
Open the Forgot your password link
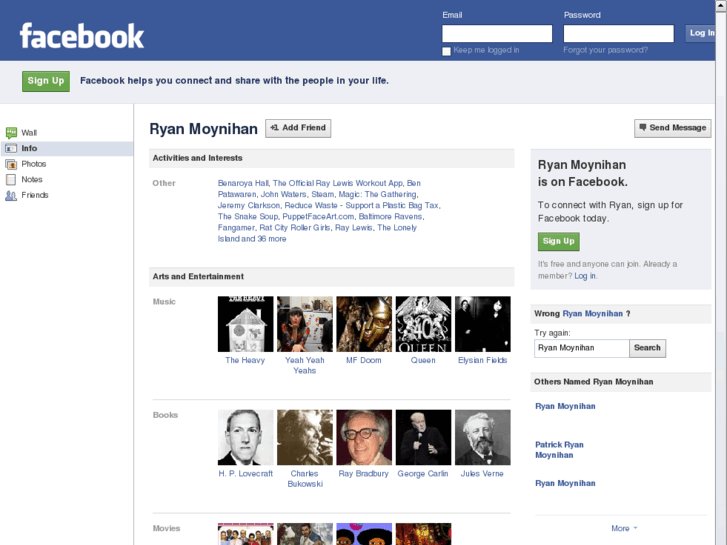coord(605,50)
